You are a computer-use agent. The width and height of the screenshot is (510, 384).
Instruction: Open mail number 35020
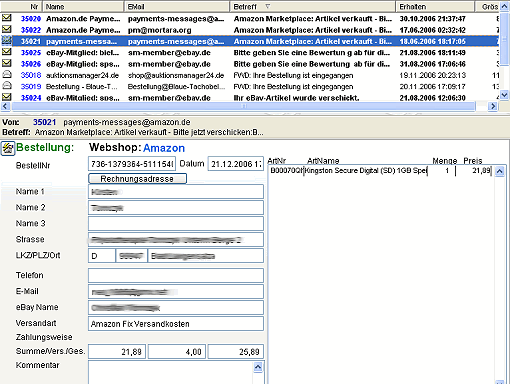click(x=31, y=19)
